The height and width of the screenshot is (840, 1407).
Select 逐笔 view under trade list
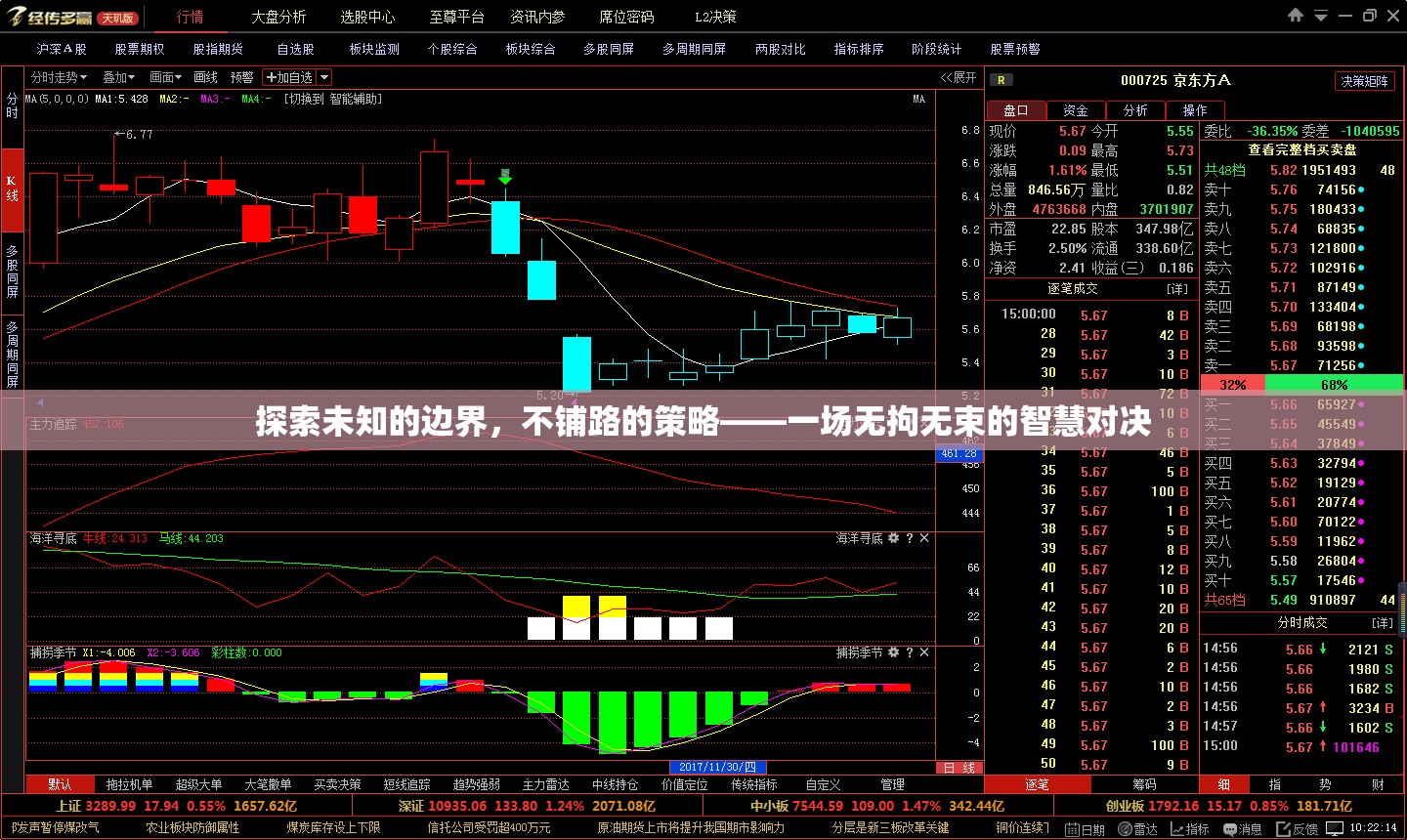point(1037,784)
